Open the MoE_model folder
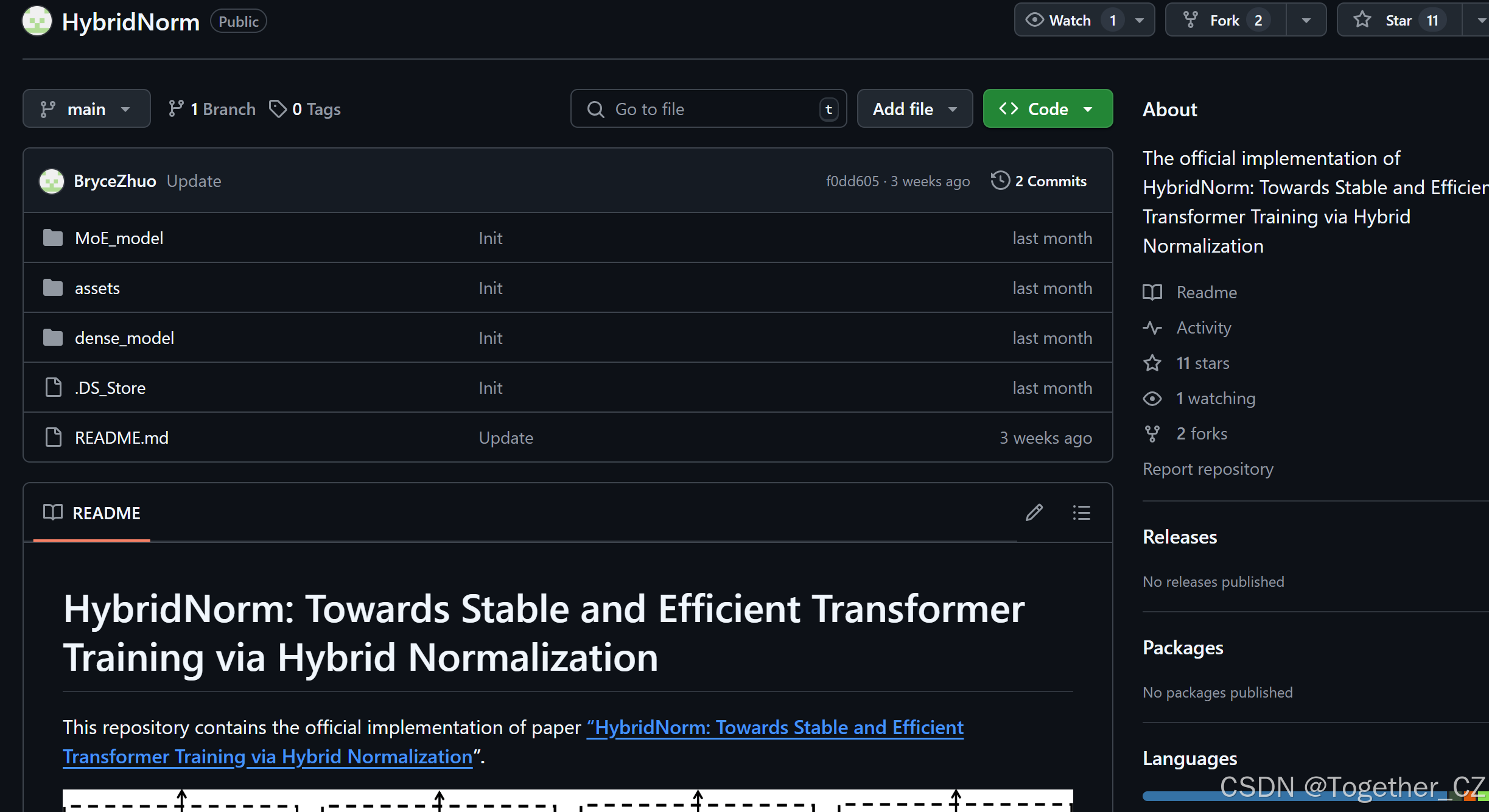 [119, 238]
